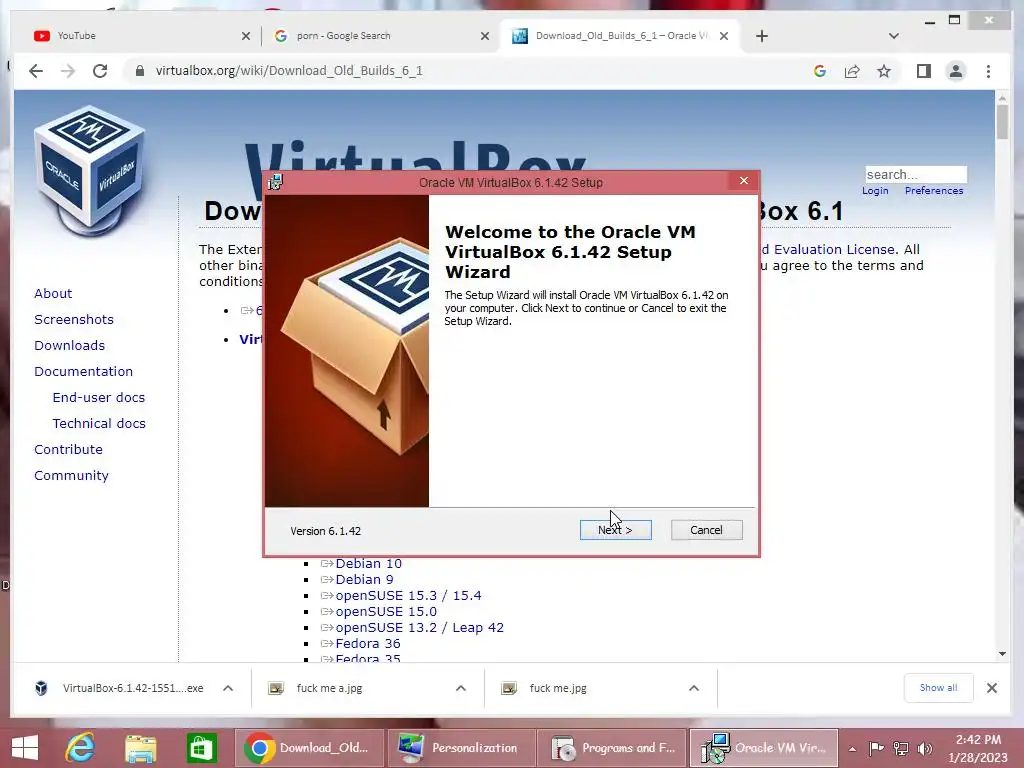Switch to the Download_Old_Builds_6_1 tab

point(620,36)
